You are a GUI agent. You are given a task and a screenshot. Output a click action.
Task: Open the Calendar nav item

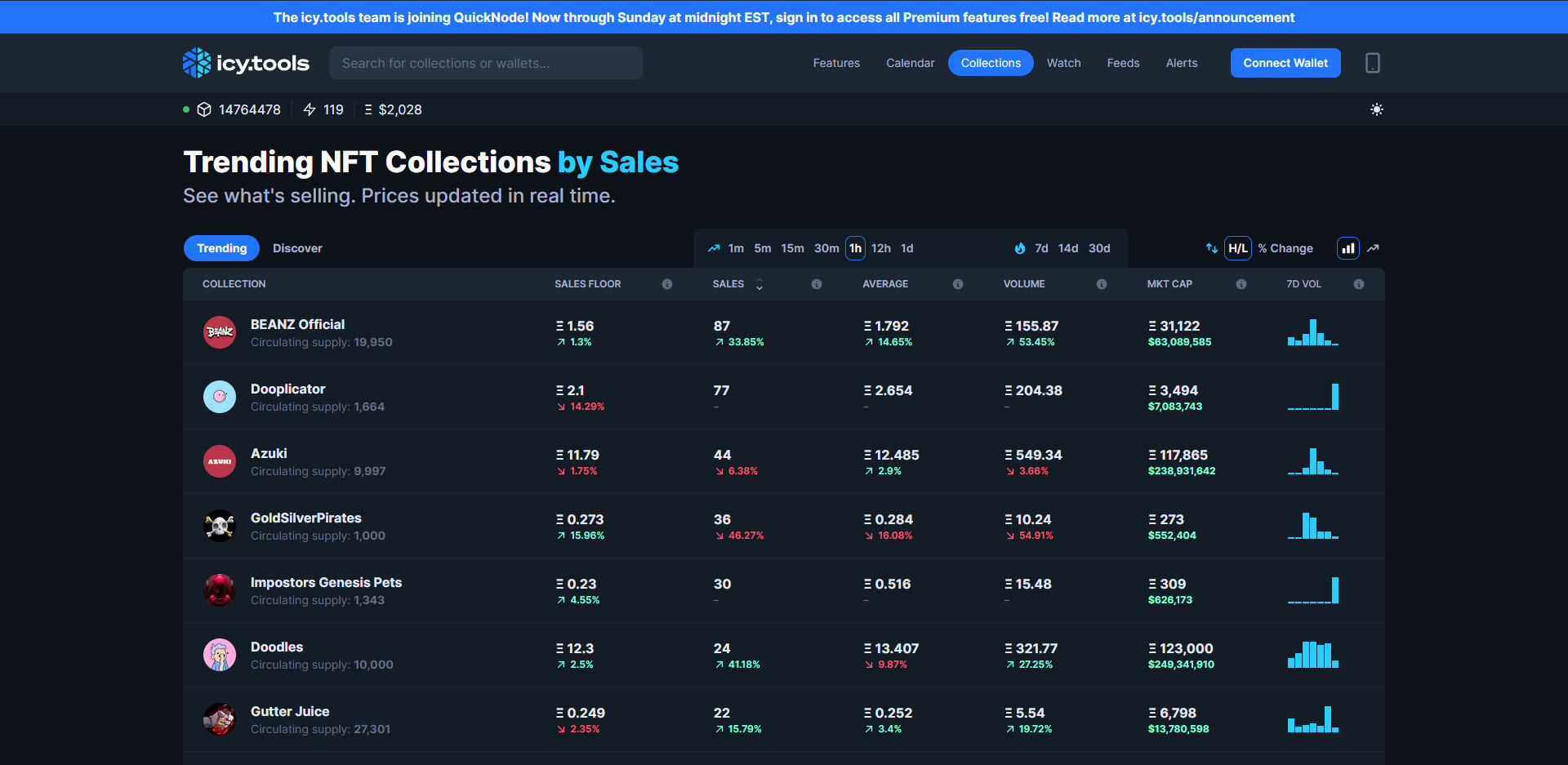(x=911, y=63)
